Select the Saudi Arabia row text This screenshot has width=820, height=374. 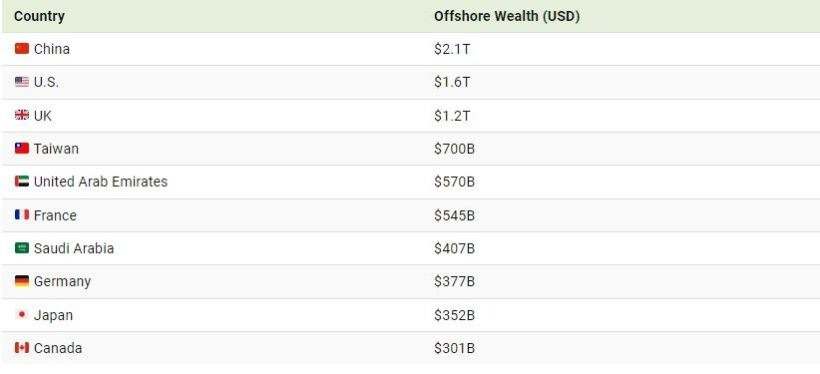pos(74,248)
